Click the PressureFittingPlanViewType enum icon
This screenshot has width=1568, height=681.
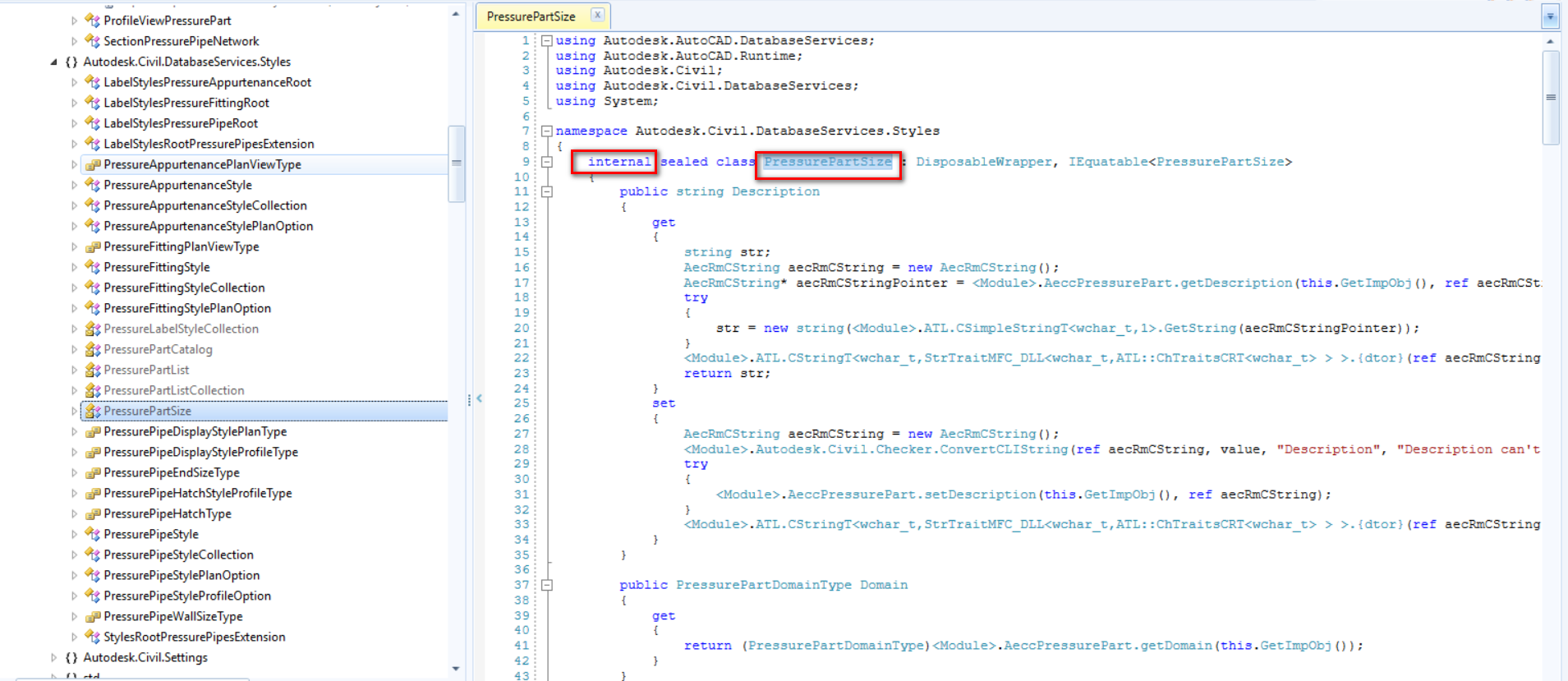(x=92, y=246)
